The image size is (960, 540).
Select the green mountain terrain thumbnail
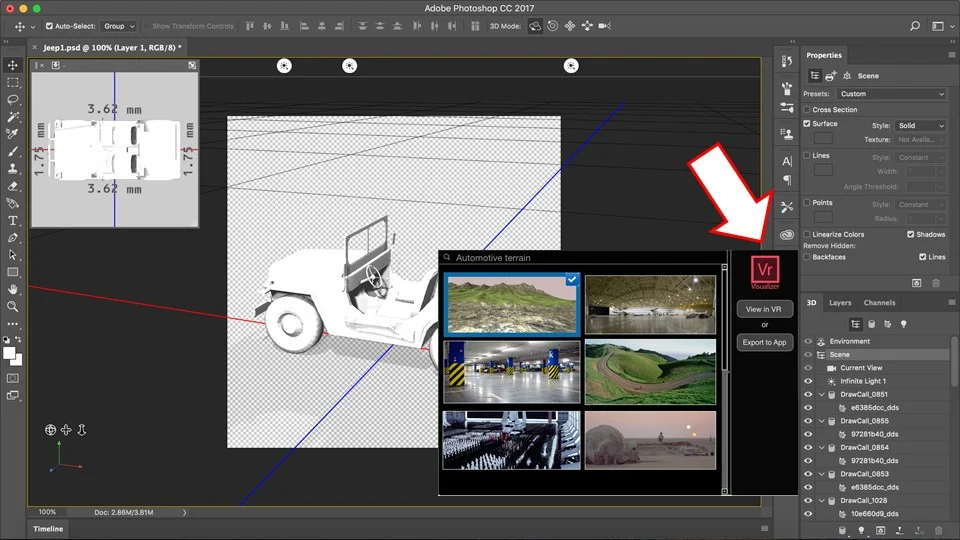pos(512,304)
